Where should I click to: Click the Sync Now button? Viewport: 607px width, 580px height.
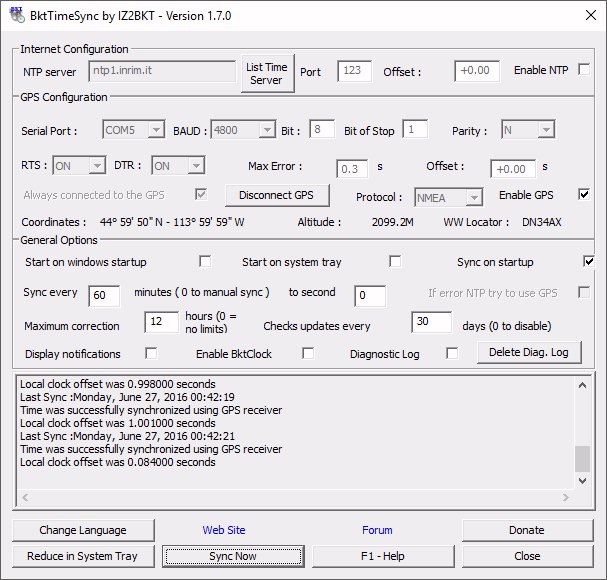point(232,556)
